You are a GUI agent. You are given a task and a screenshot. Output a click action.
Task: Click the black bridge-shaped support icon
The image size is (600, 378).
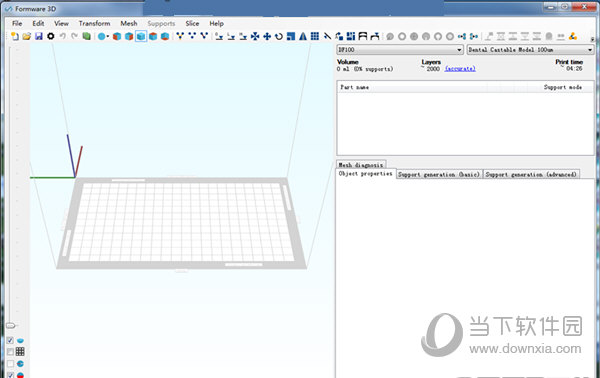pyautogui.click(x=363, y=36)
